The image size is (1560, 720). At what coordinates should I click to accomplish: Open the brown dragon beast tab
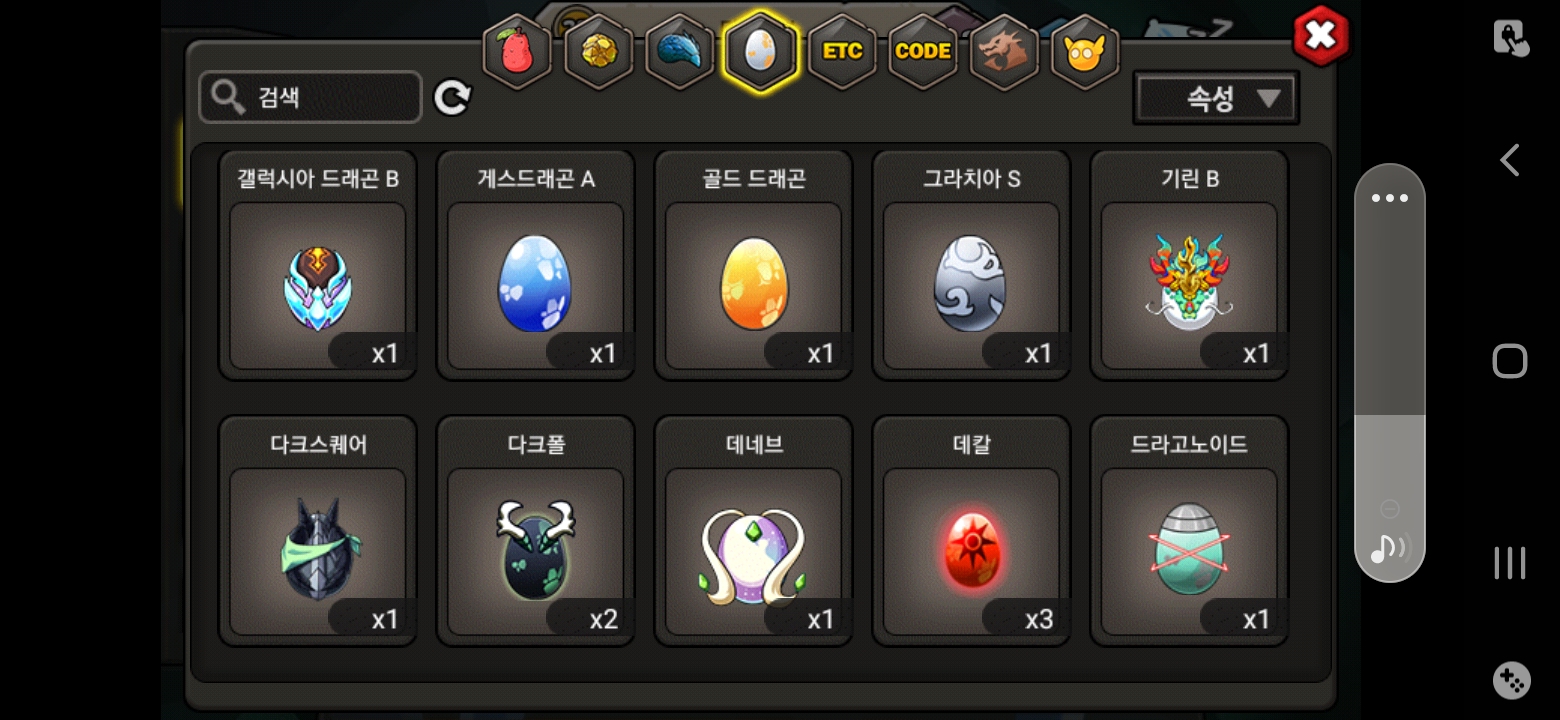[1004, 52]
